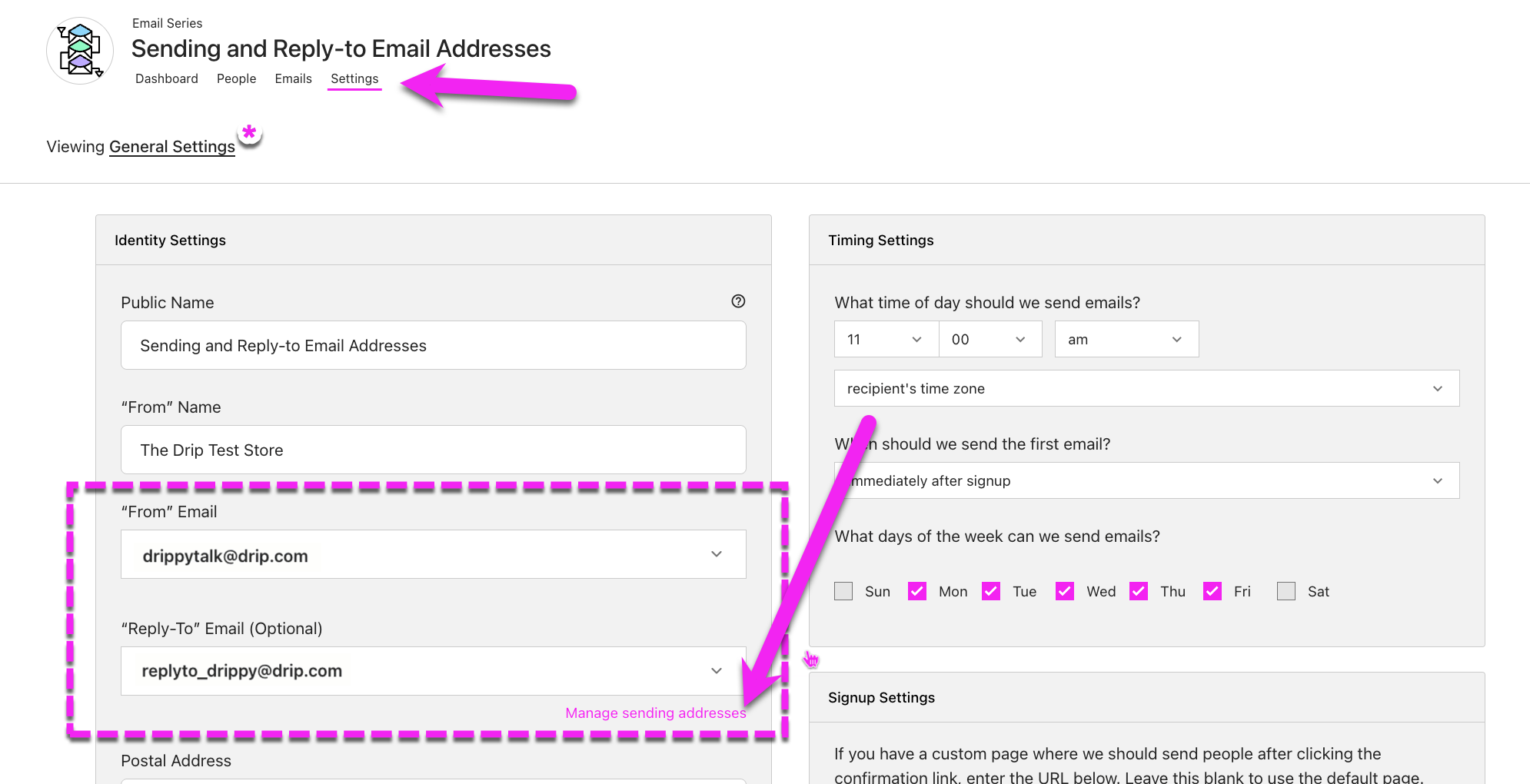
Task: Click the Manage sending addresses link
Action: [656, 713]
